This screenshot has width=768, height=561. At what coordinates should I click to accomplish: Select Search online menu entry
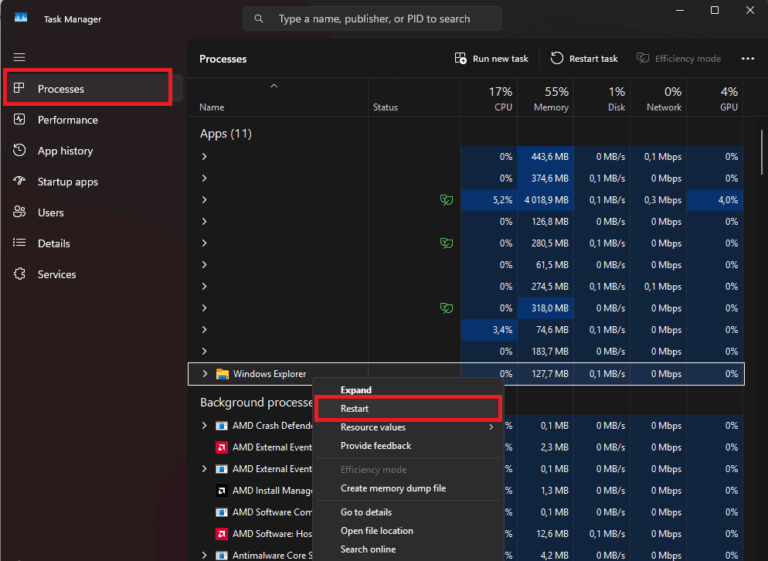click(x=408, y=549)
